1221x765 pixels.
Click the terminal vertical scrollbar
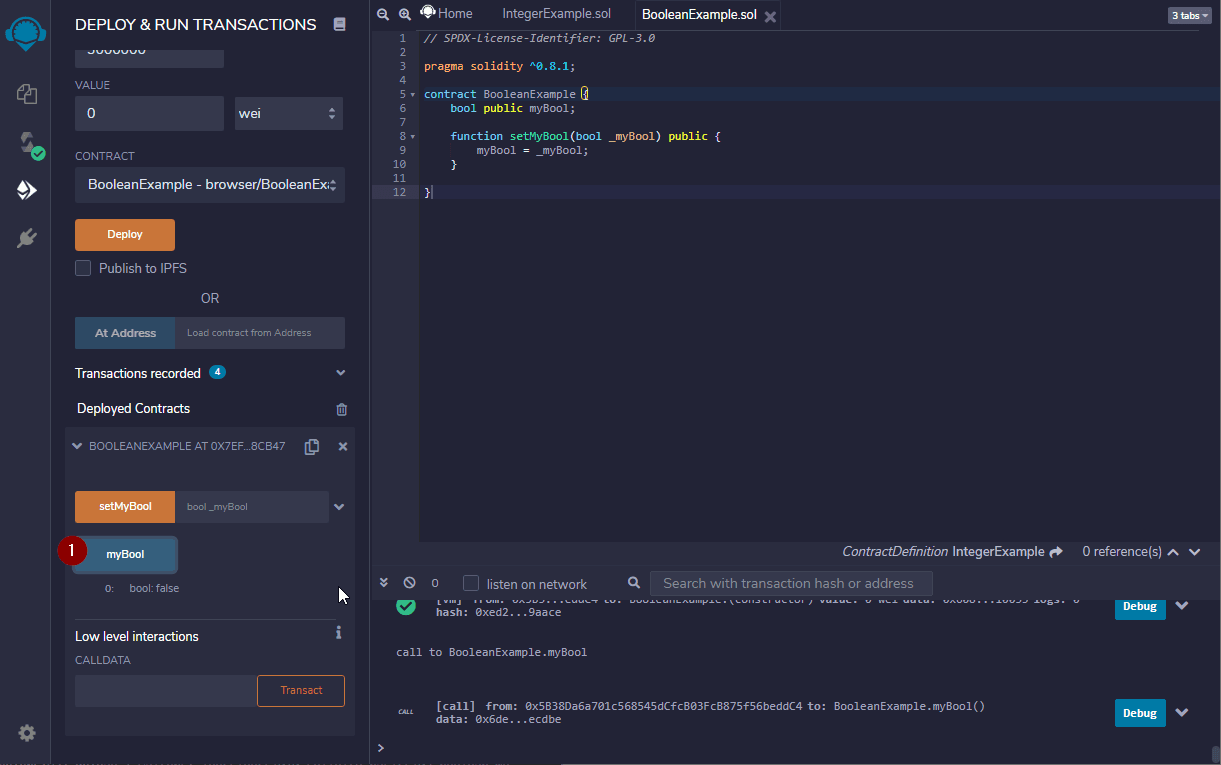[x=1215, y=754]
